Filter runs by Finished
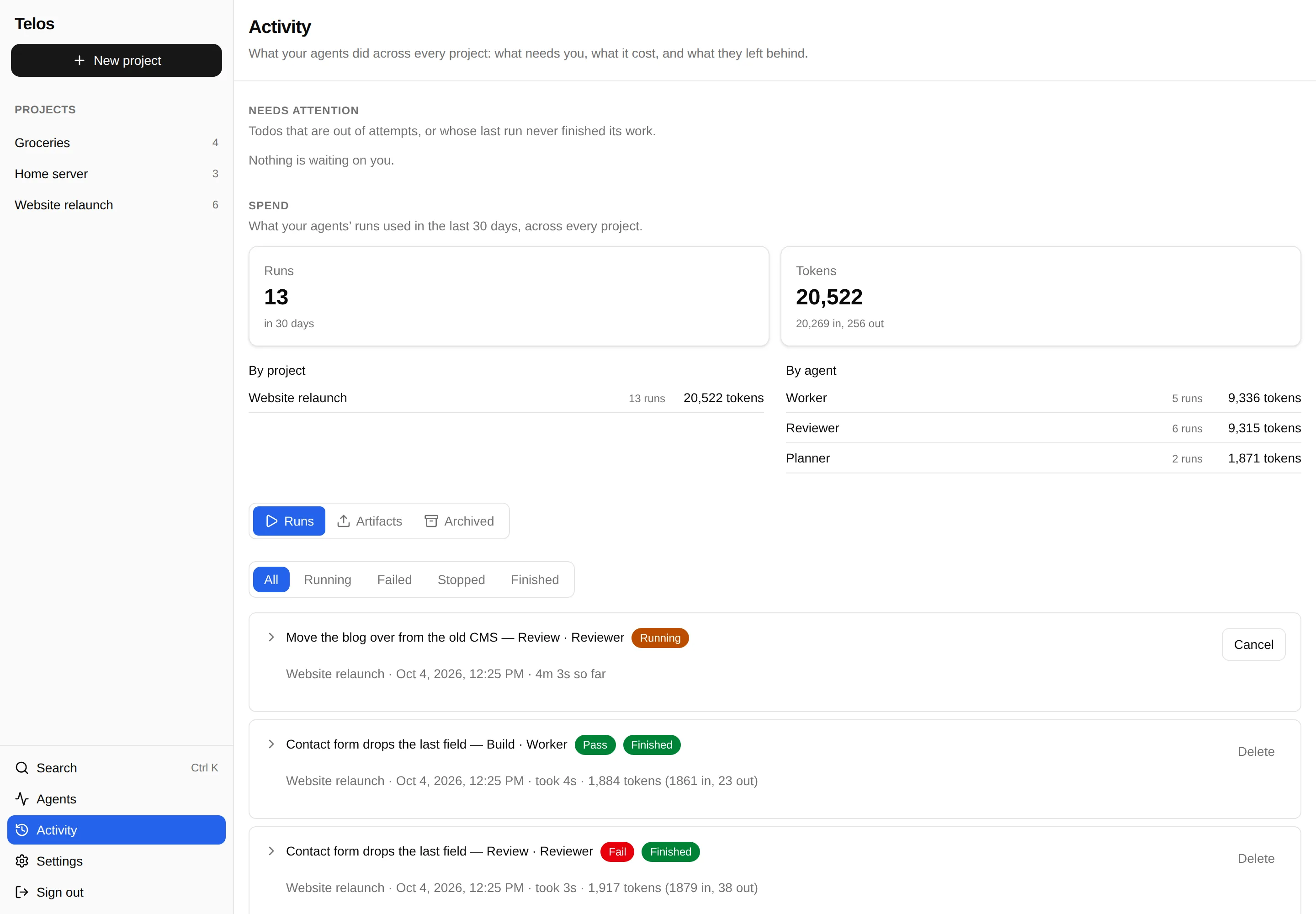The image size is (1316, 914). (535, 579)
